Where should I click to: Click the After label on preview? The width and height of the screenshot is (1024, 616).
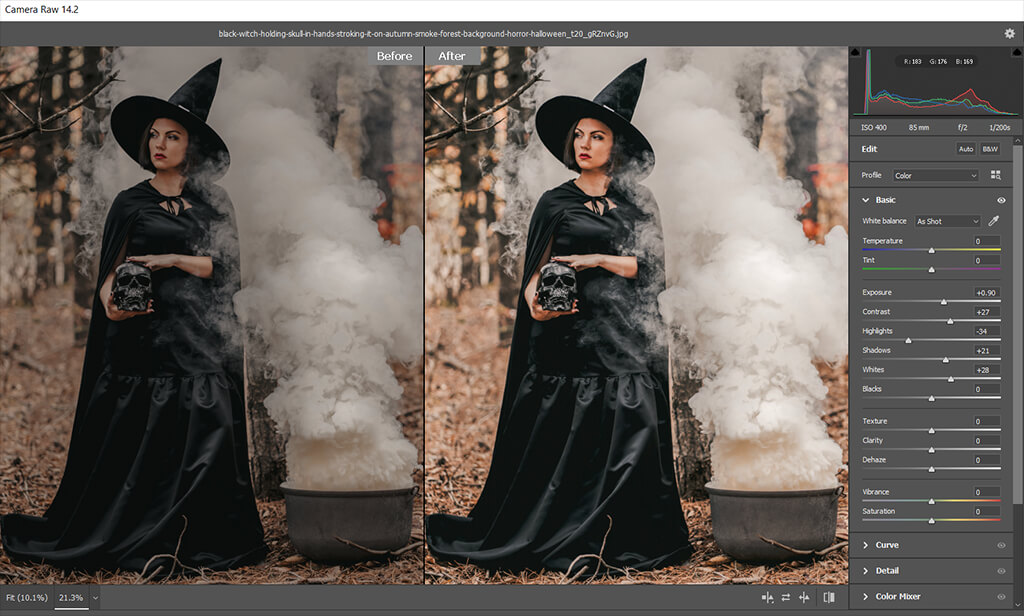pyautogui.click(x=452, y=56)
